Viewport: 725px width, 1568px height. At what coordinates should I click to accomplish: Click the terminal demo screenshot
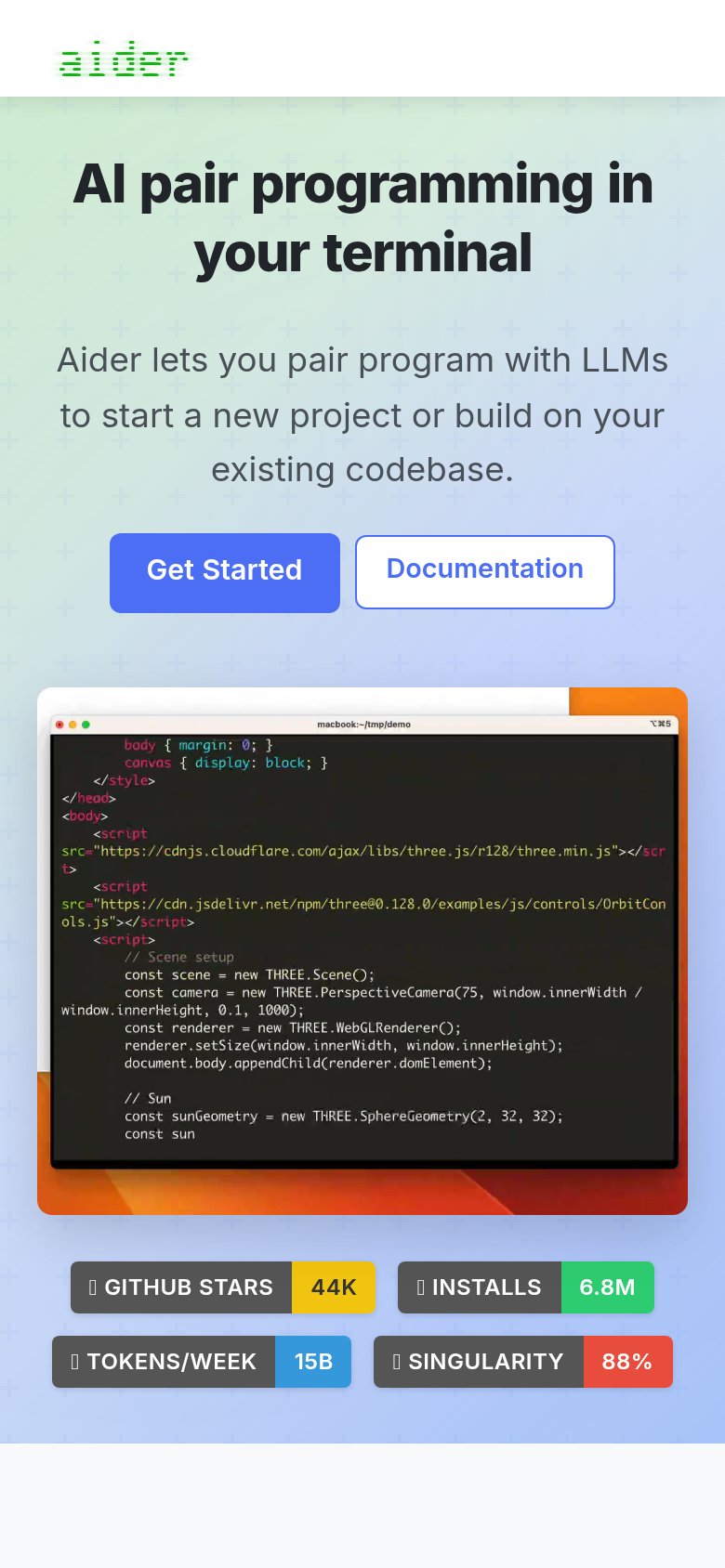tap(362, 951)
